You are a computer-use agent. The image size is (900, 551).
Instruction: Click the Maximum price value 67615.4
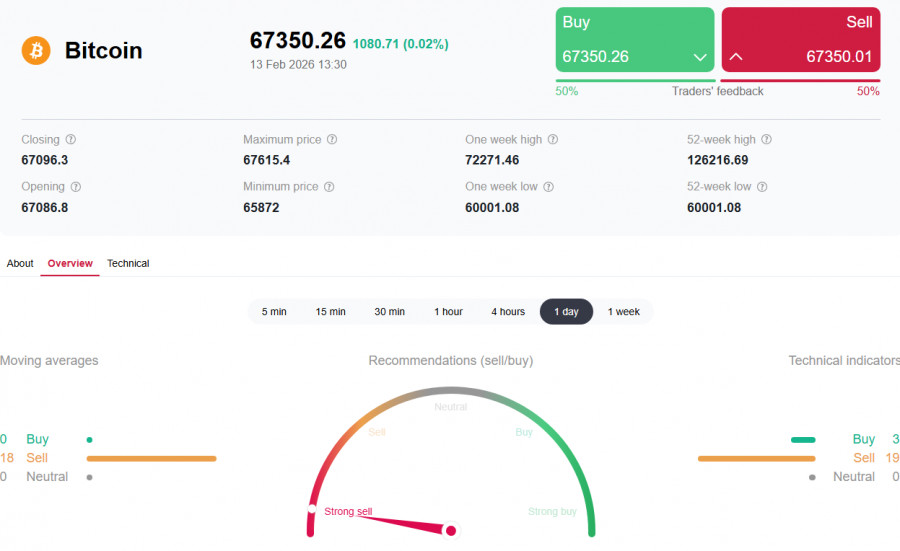pyautogui.click(x=266, y=160)
